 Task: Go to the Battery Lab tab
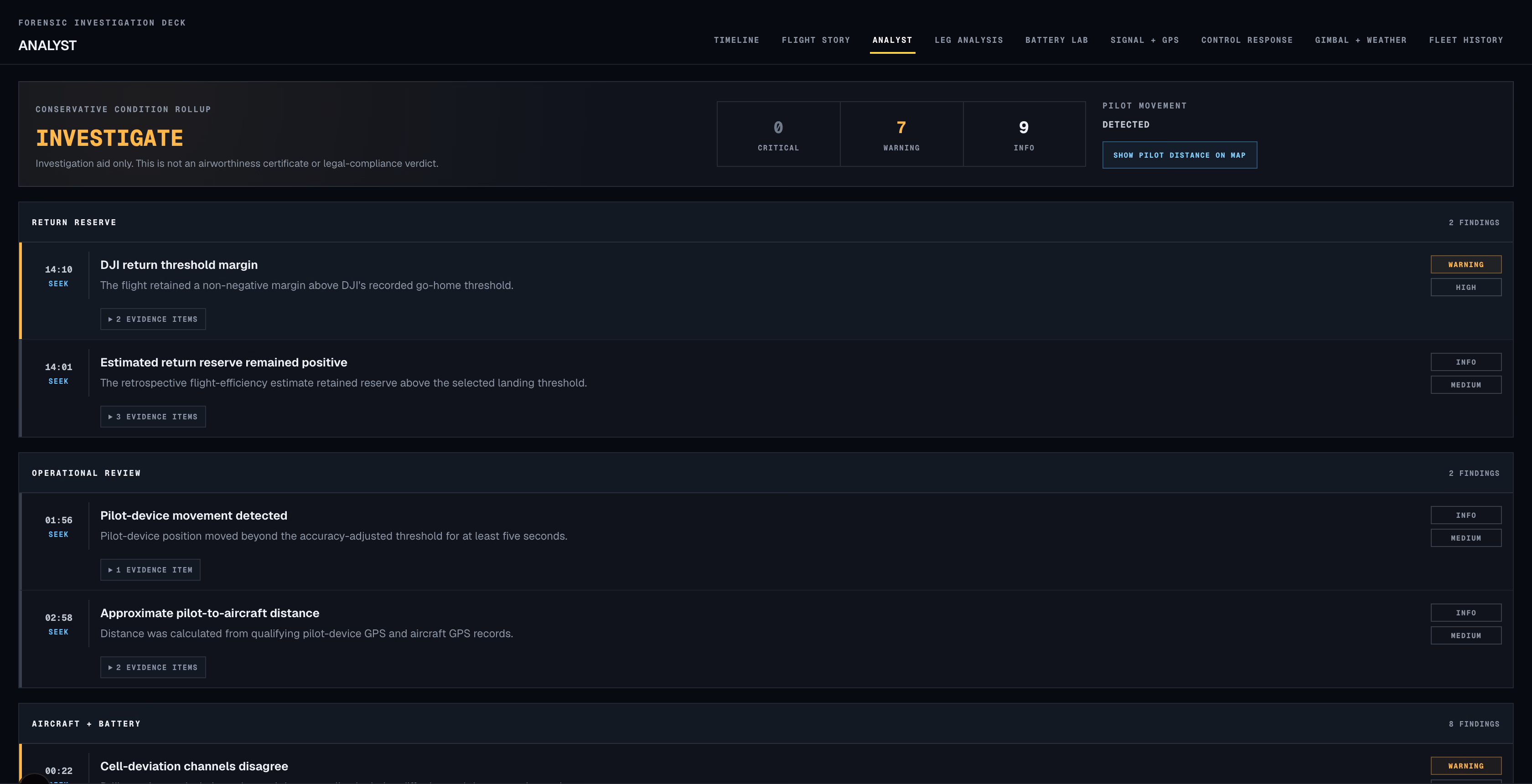[1056, 40]
